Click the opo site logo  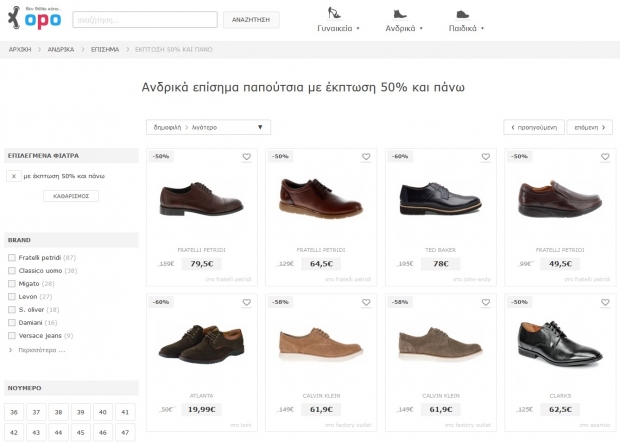[x=35, y=18]
